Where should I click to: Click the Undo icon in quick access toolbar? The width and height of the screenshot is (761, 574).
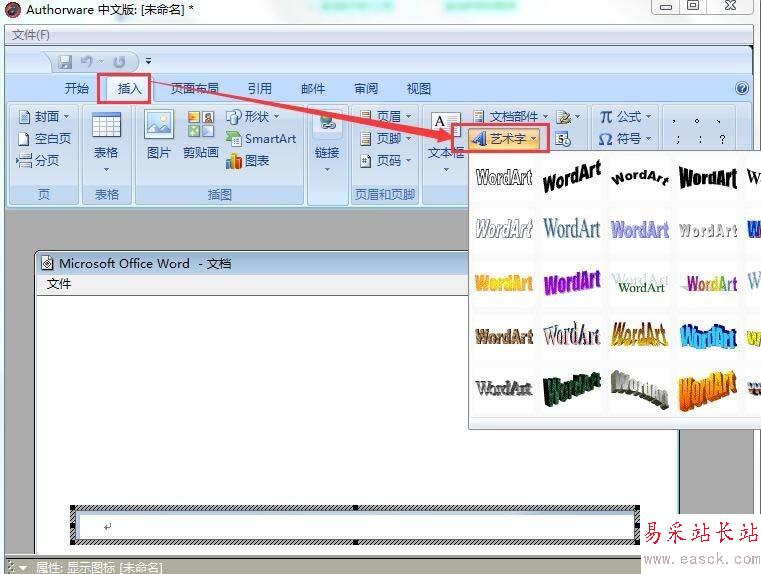(87, 62)
